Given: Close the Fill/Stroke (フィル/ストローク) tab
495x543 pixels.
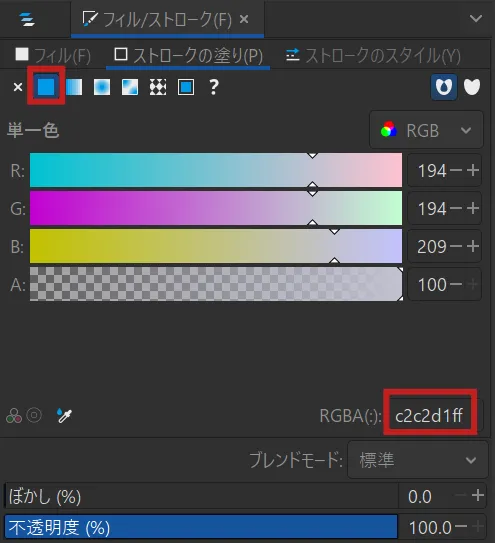Looking at the screenshot, I should pyautogui.click(x=244, y=19).
